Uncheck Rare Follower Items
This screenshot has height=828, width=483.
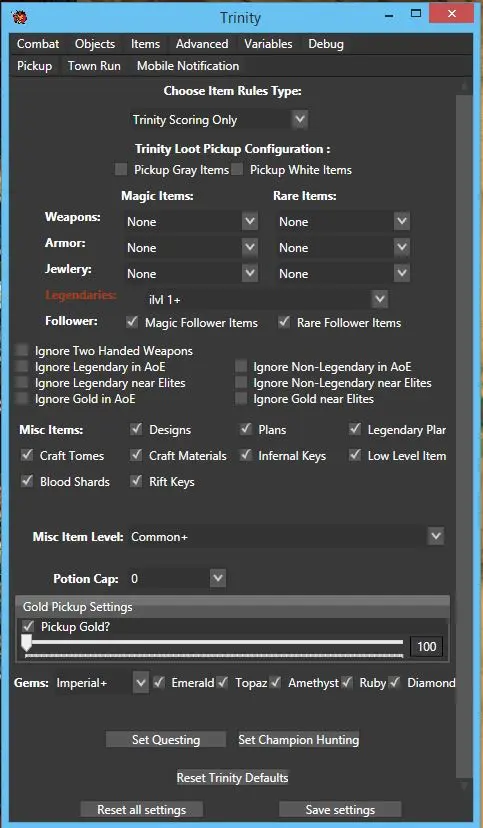[x=285, y=322]
